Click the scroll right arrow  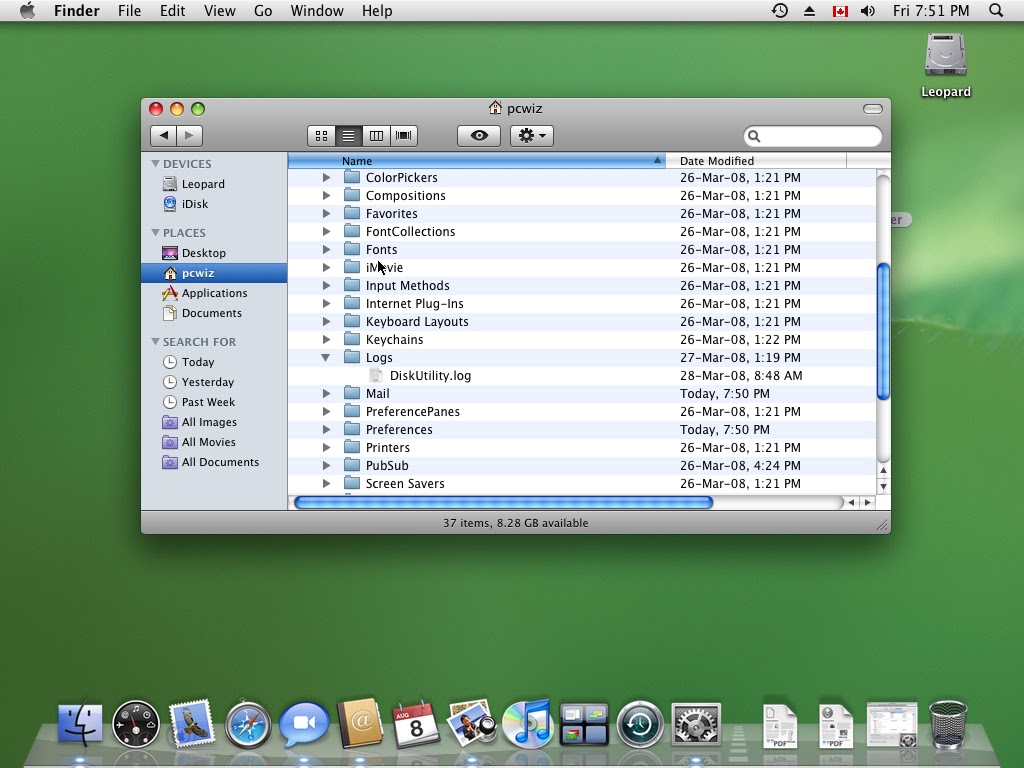[x=867, y=502]
